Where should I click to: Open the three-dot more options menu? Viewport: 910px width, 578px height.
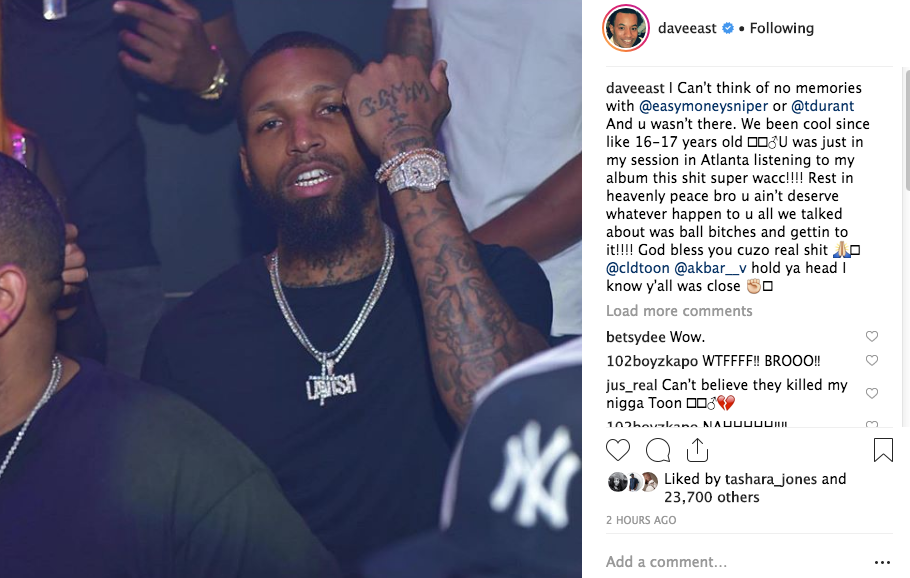(x=882, y=562)
